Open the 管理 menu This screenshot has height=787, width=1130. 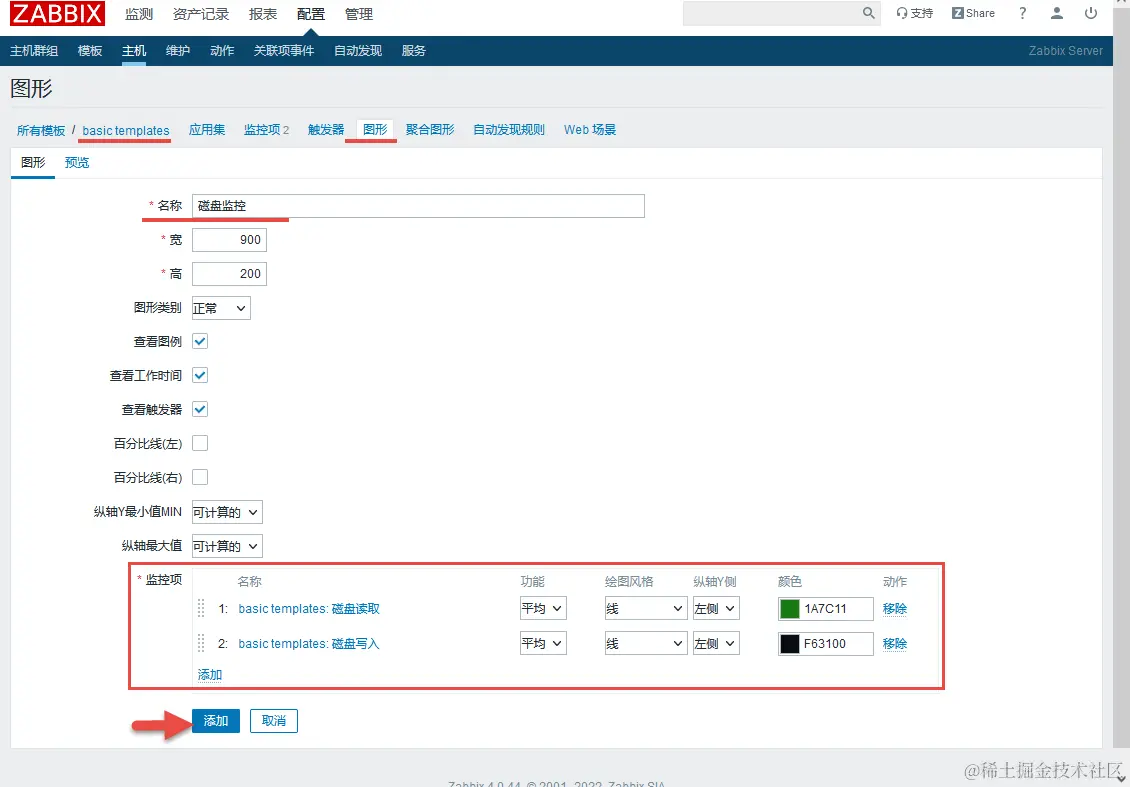point(358,14)
